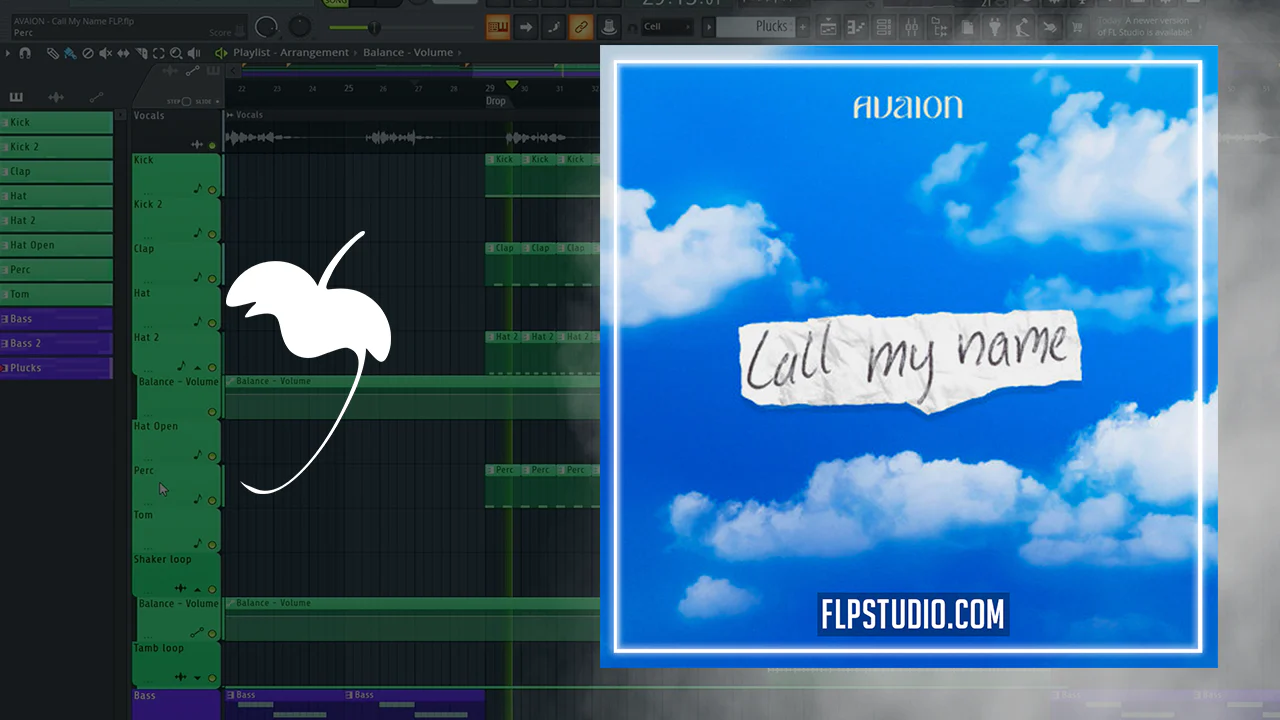Click the FL Studio newer version notice
The width and height of the screenshot is (1280, 720).
point(1144,27)
